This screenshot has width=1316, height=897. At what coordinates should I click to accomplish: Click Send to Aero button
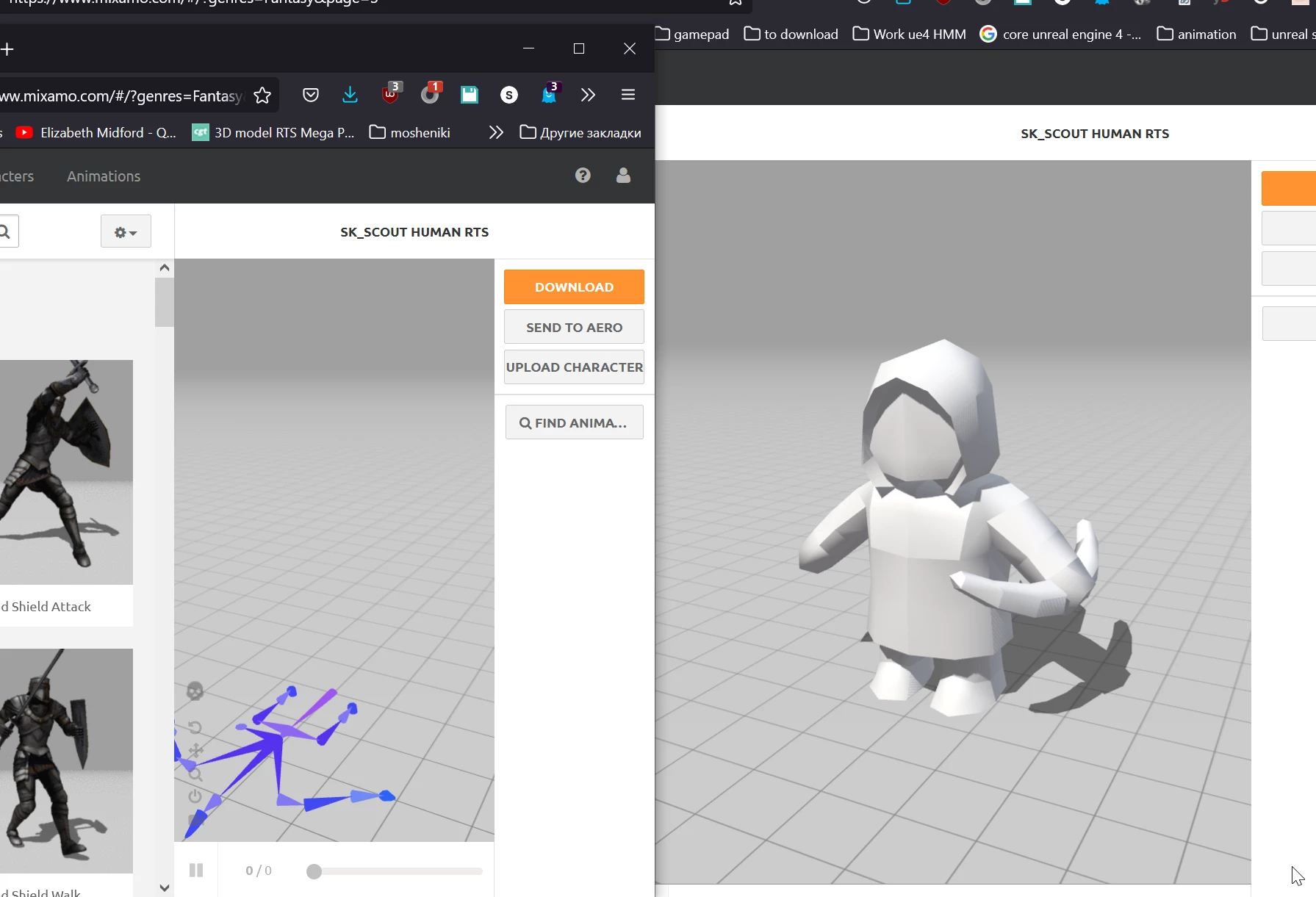pyautogui.click(x=574, y=327)
